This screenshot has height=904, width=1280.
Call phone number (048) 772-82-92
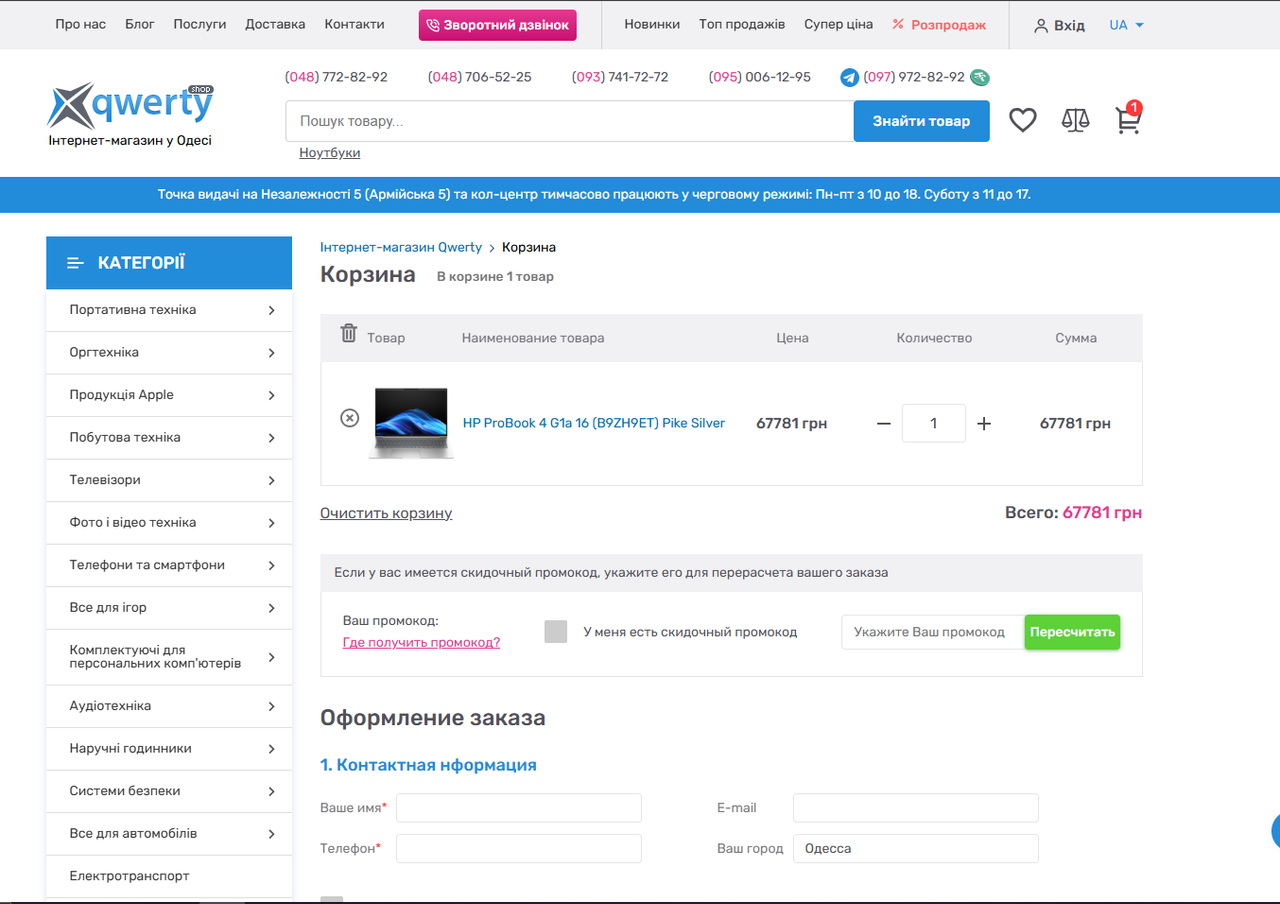336,77
